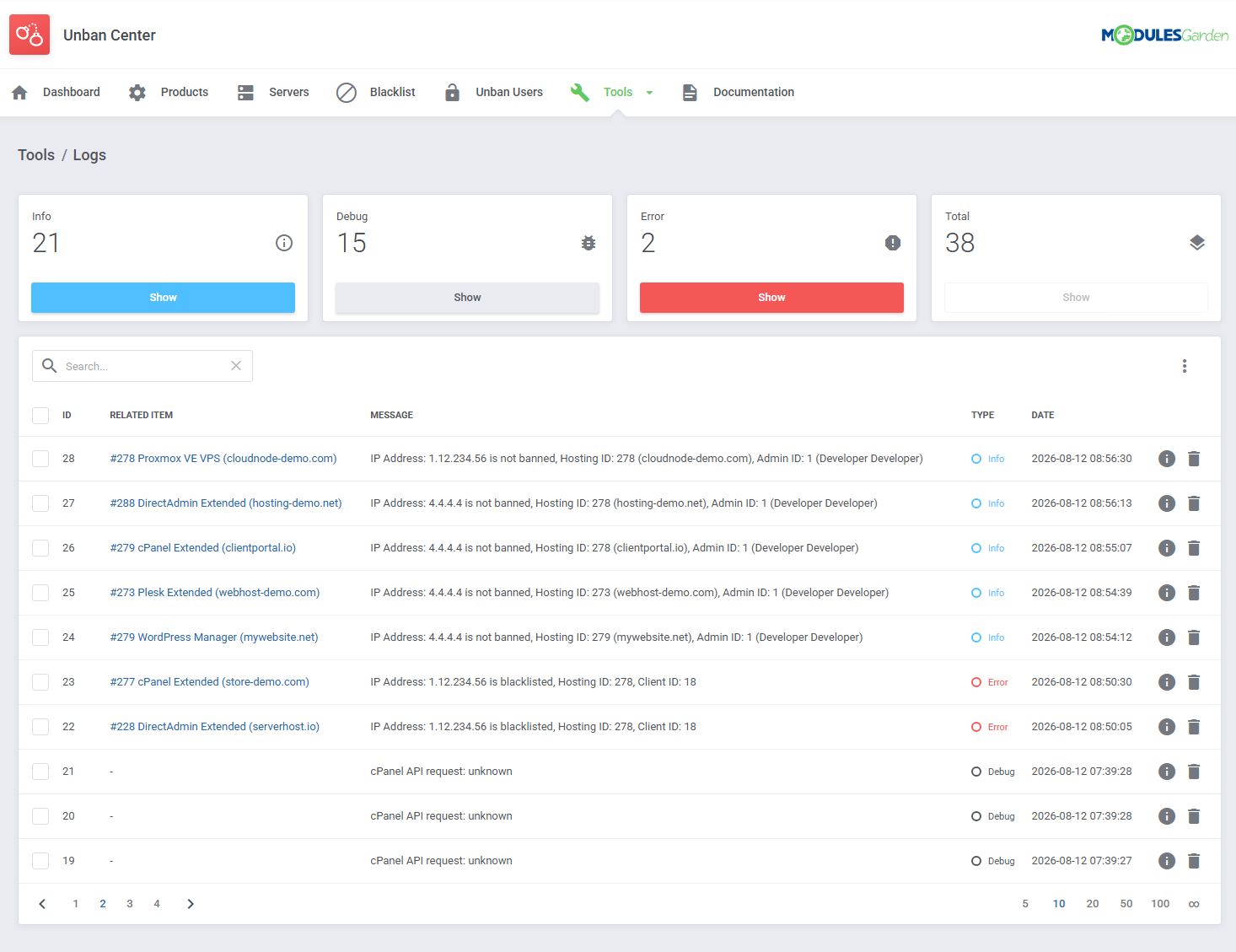Screen dimensions: 1236x952
Task: Open details for debug log 21
Action: pos(1167,772)
